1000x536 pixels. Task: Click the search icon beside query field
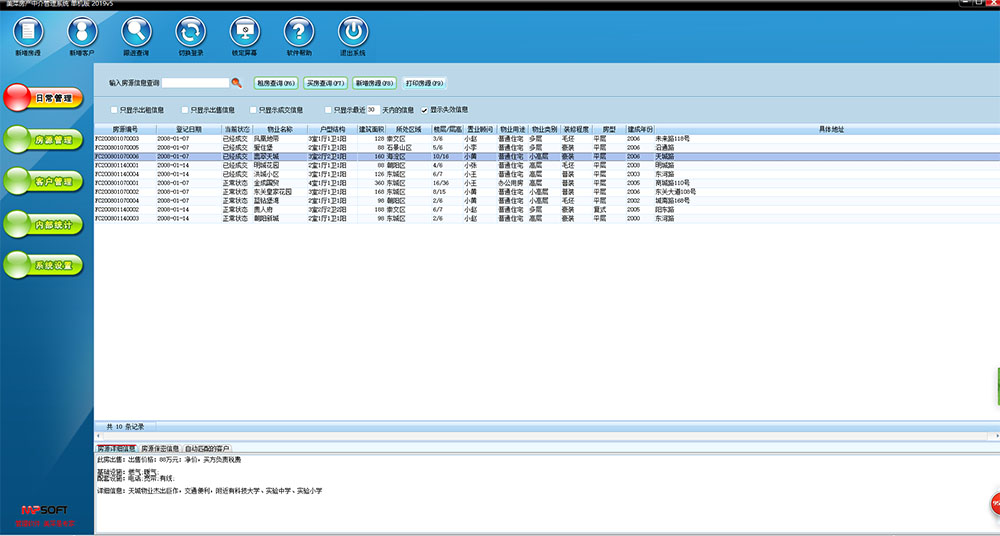[237, 83]
